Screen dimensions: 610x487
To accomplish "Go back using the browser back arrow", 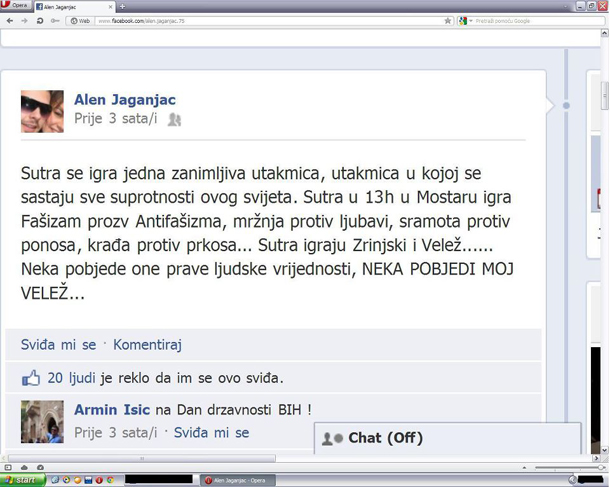I will [x=10, y=21].
